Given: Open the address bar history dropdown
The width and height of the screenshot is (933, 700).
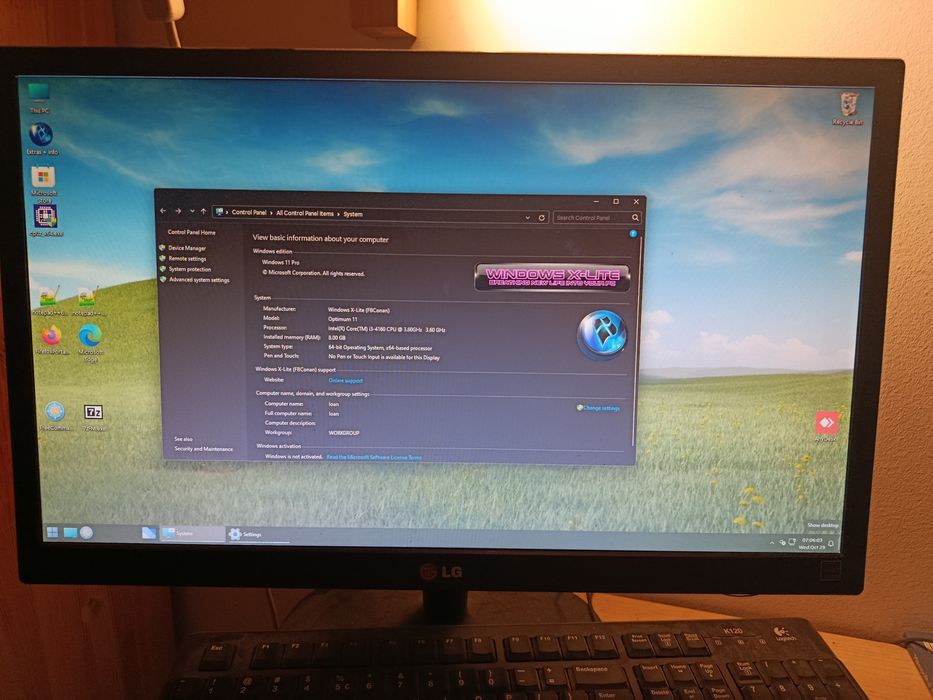Looking at the screenshot, I should point(528,218).
